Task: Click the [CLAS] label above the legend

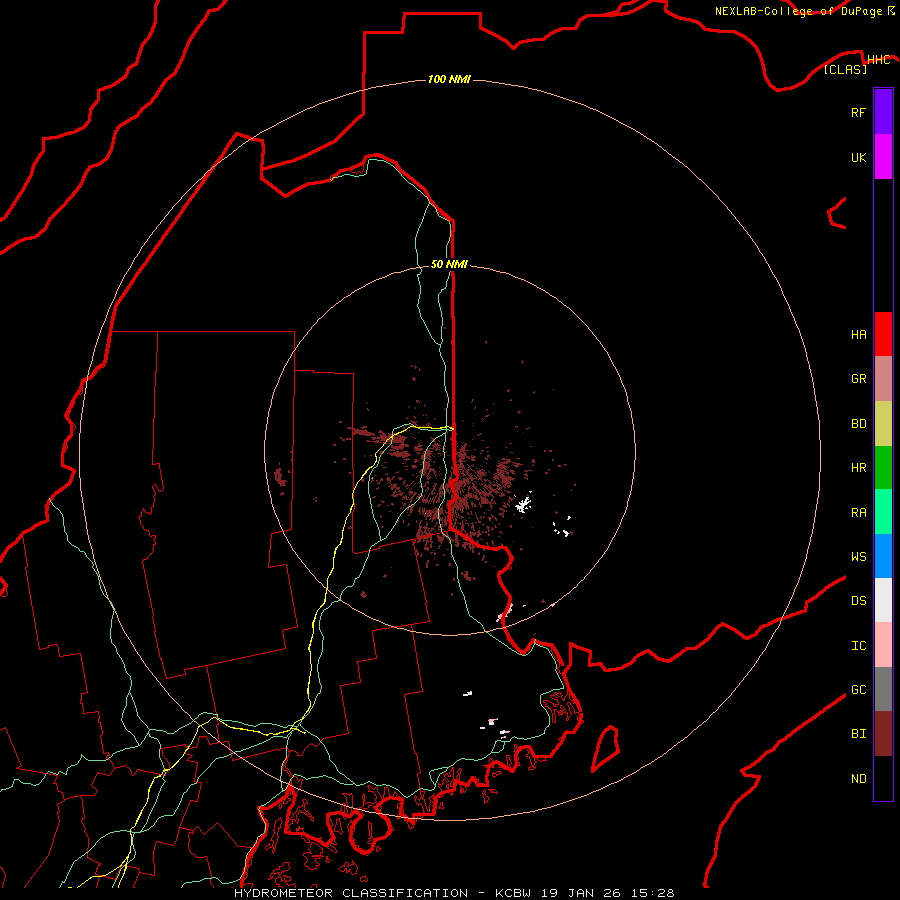Action: [x=845, y=69]
